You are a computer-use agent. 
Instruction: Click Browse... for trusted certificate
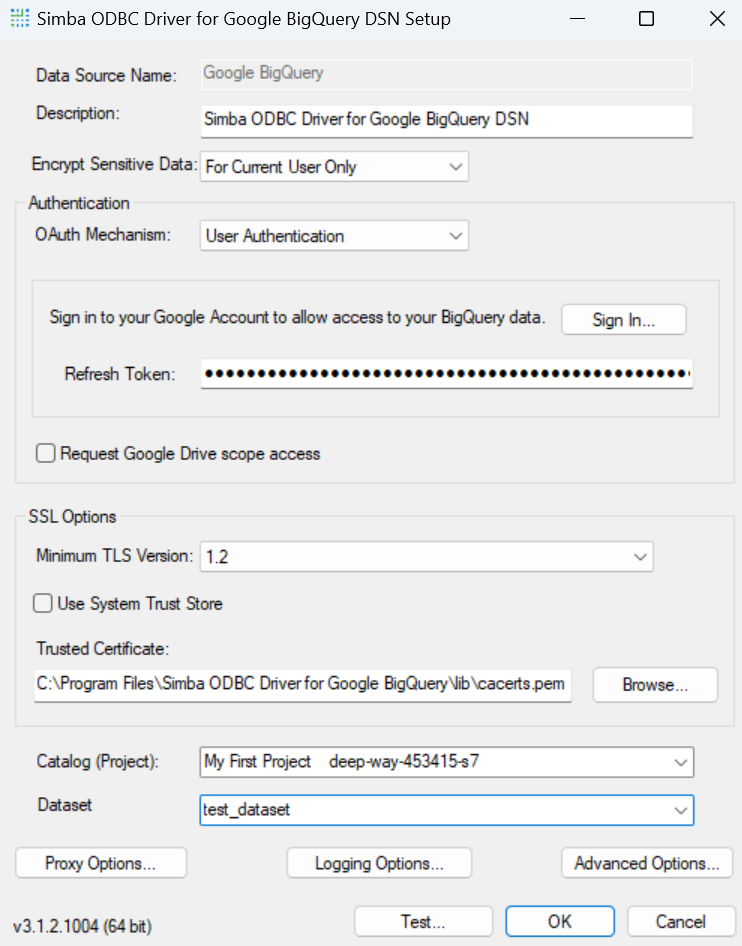(655, 685)
